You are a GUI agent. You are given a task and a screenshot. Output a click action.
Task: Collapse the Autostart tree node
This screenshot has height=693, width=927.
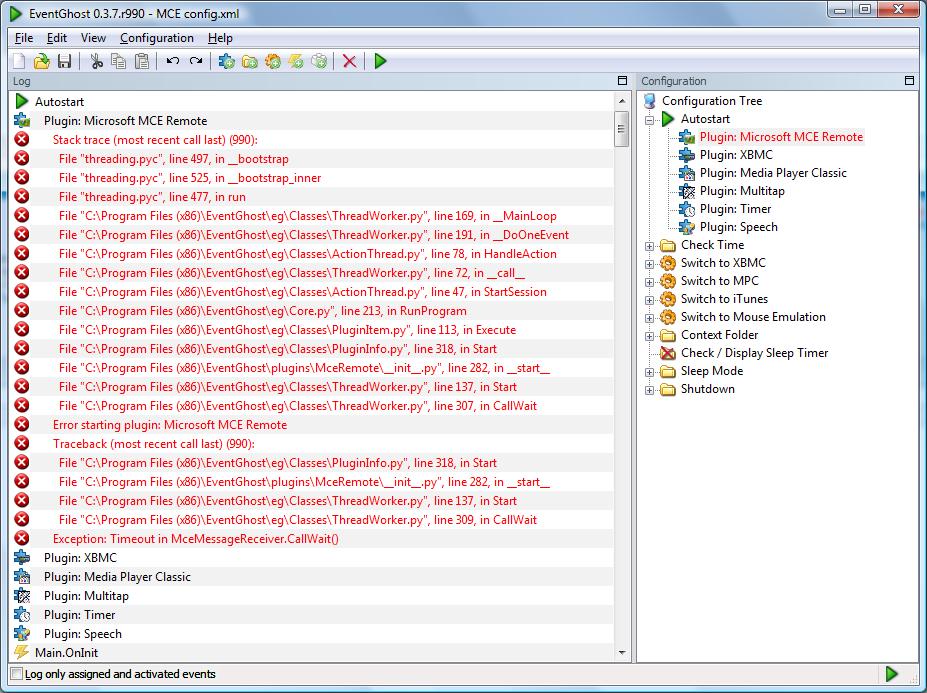pos(649,120)
